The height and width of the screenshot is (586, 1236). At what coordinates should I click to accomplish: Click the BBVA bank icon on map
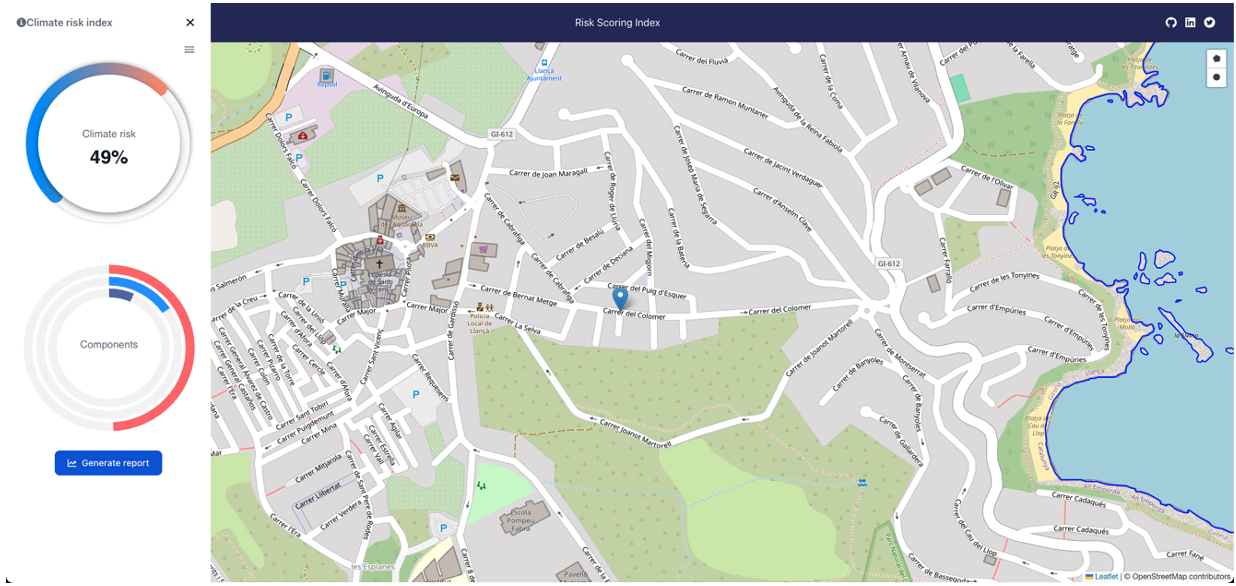coord(430,237)
